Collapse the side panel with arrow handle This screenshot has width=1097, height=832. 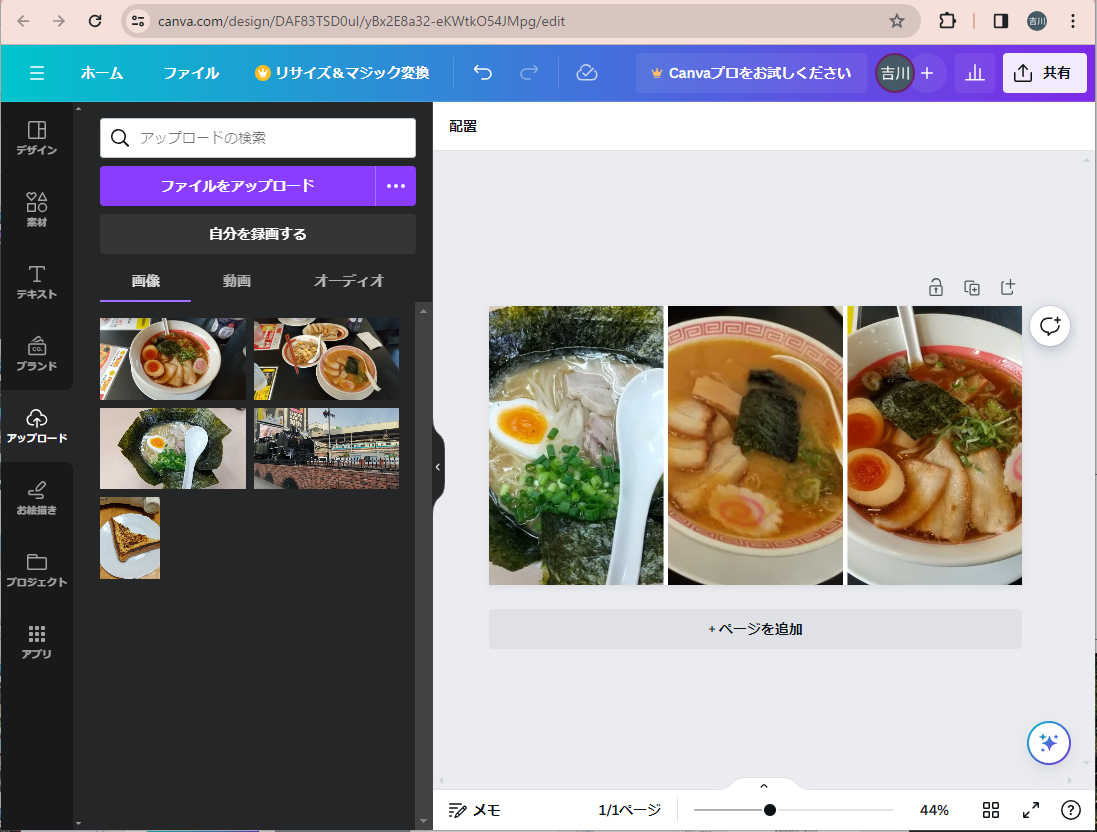pos(437,467)
